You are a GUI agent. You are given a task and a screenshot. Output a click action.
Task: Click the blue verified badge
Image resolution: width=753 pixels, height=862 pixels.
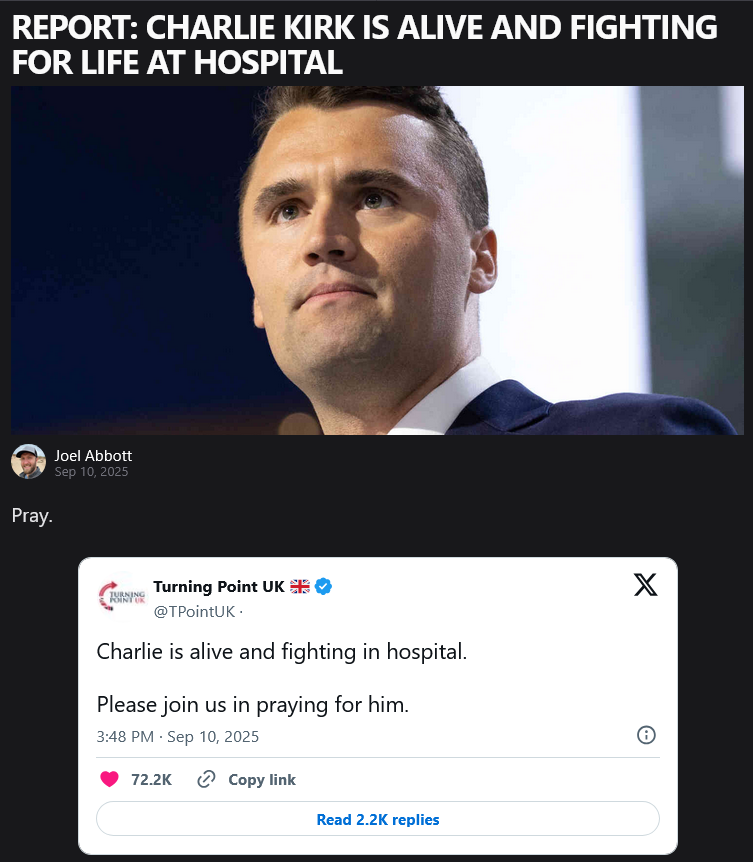(x=324, y=587)
